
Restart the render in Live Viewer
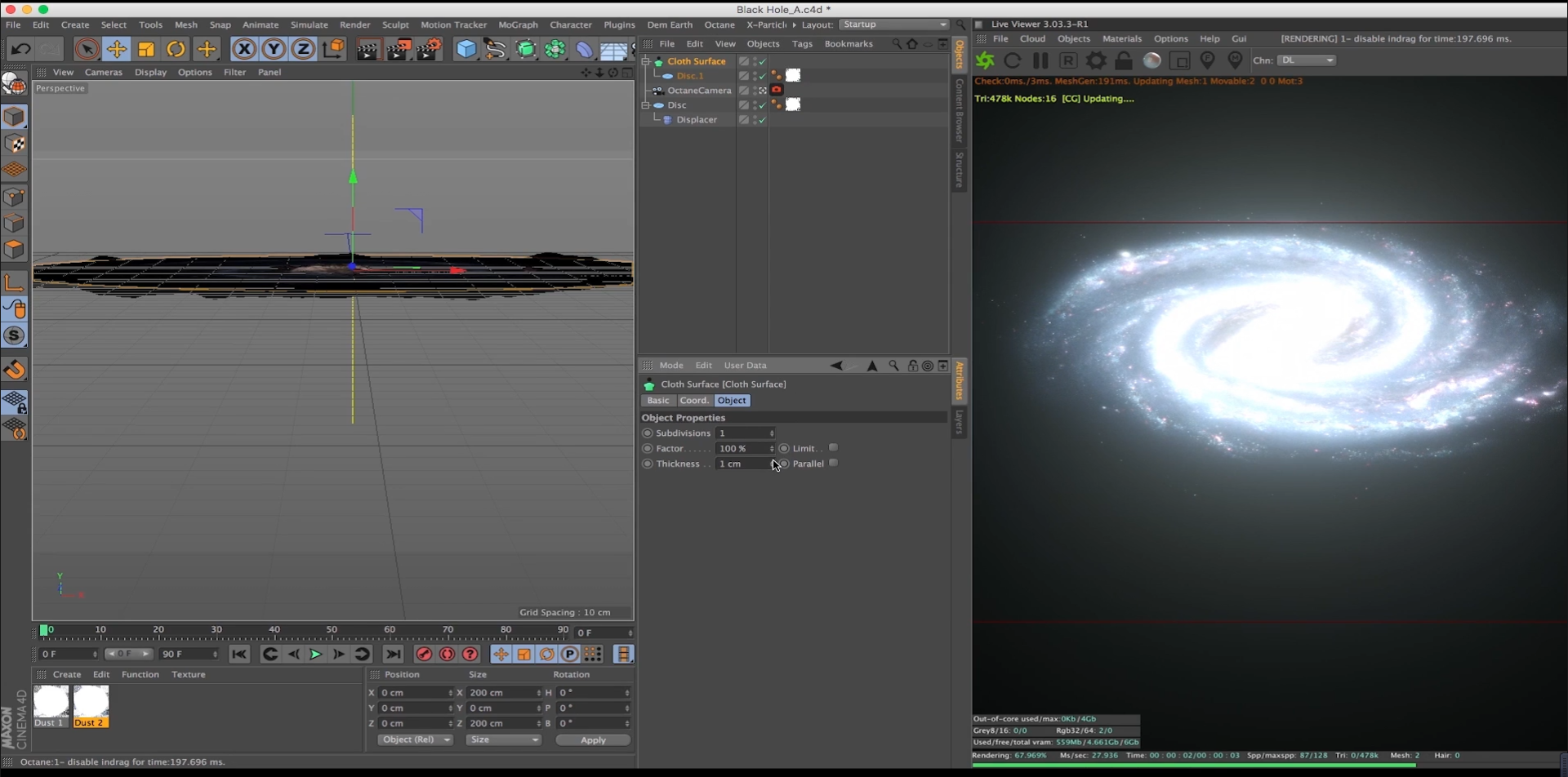point(1013,60)
